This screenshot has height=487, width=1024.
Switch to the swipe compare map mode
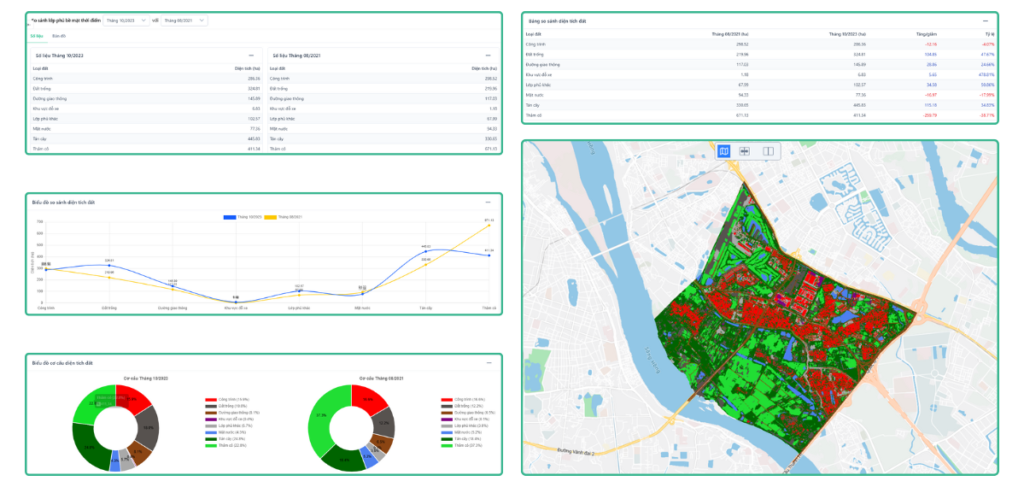click(x=745, y=151)
